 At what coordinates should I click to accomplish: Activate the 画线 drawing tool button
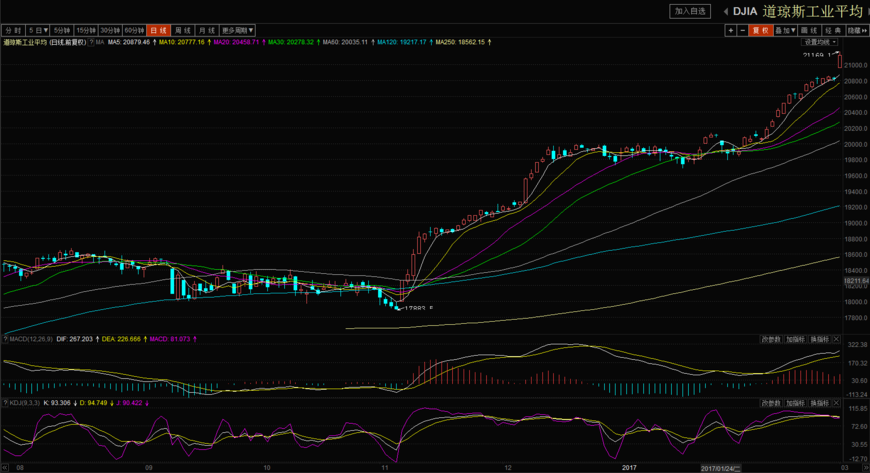[810, 31]
